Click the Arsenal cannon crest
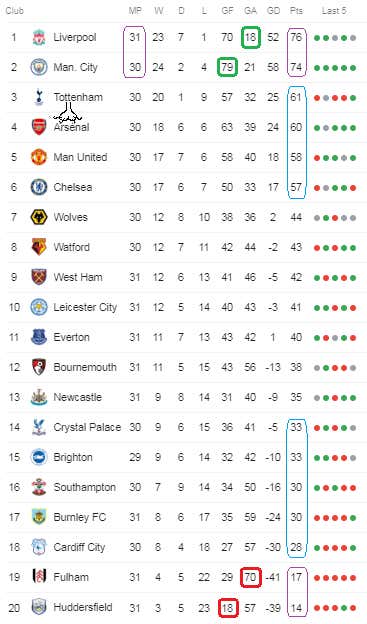Viewport: 367px width, 624px height. pos(39,127)
